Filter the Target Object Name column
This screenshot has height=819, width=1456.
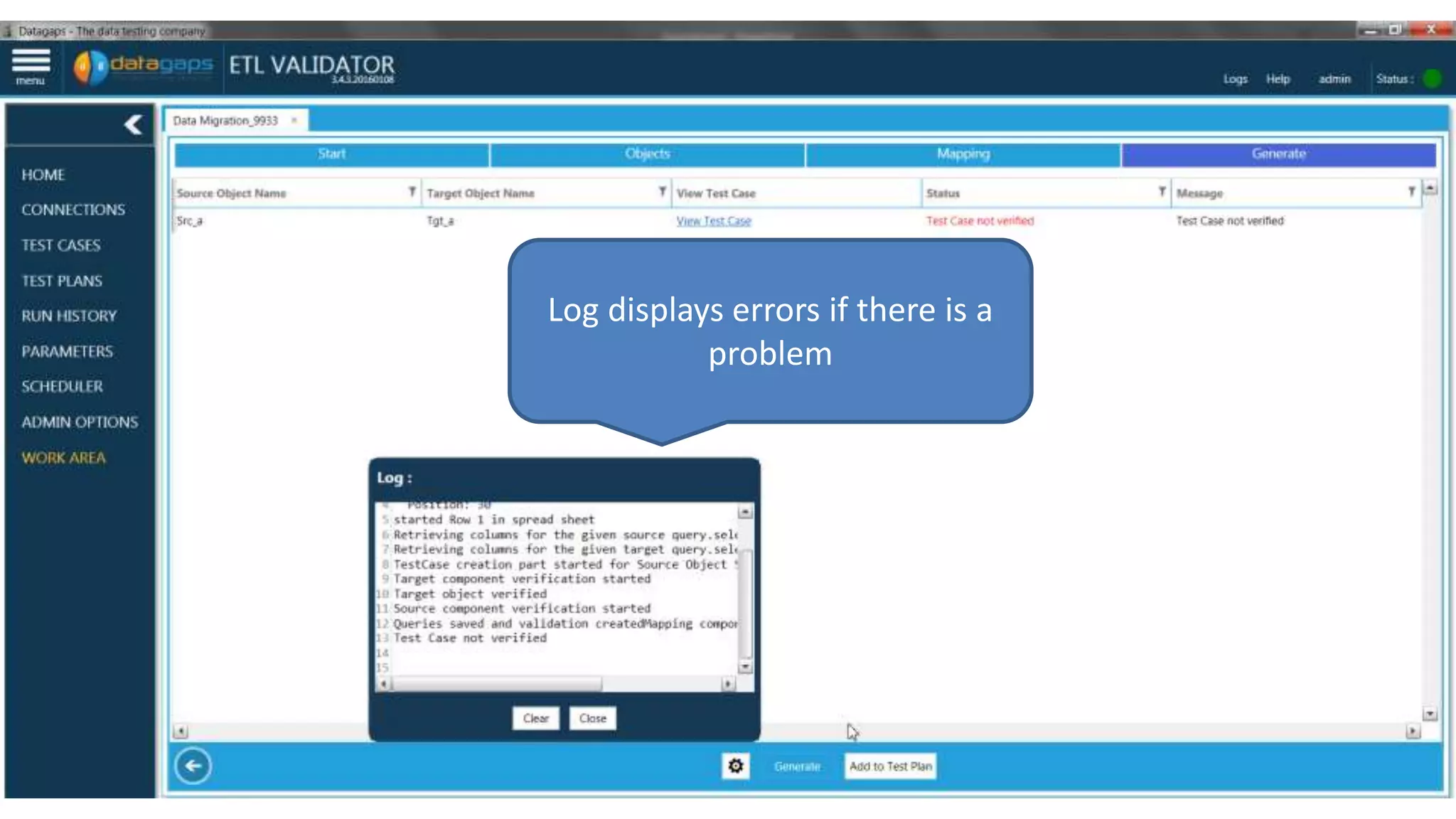tap(662, 192)
